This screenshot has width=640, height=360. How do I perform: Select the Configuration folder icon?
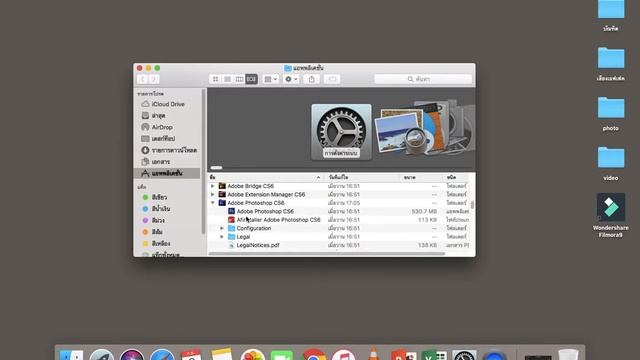(231, 228)
